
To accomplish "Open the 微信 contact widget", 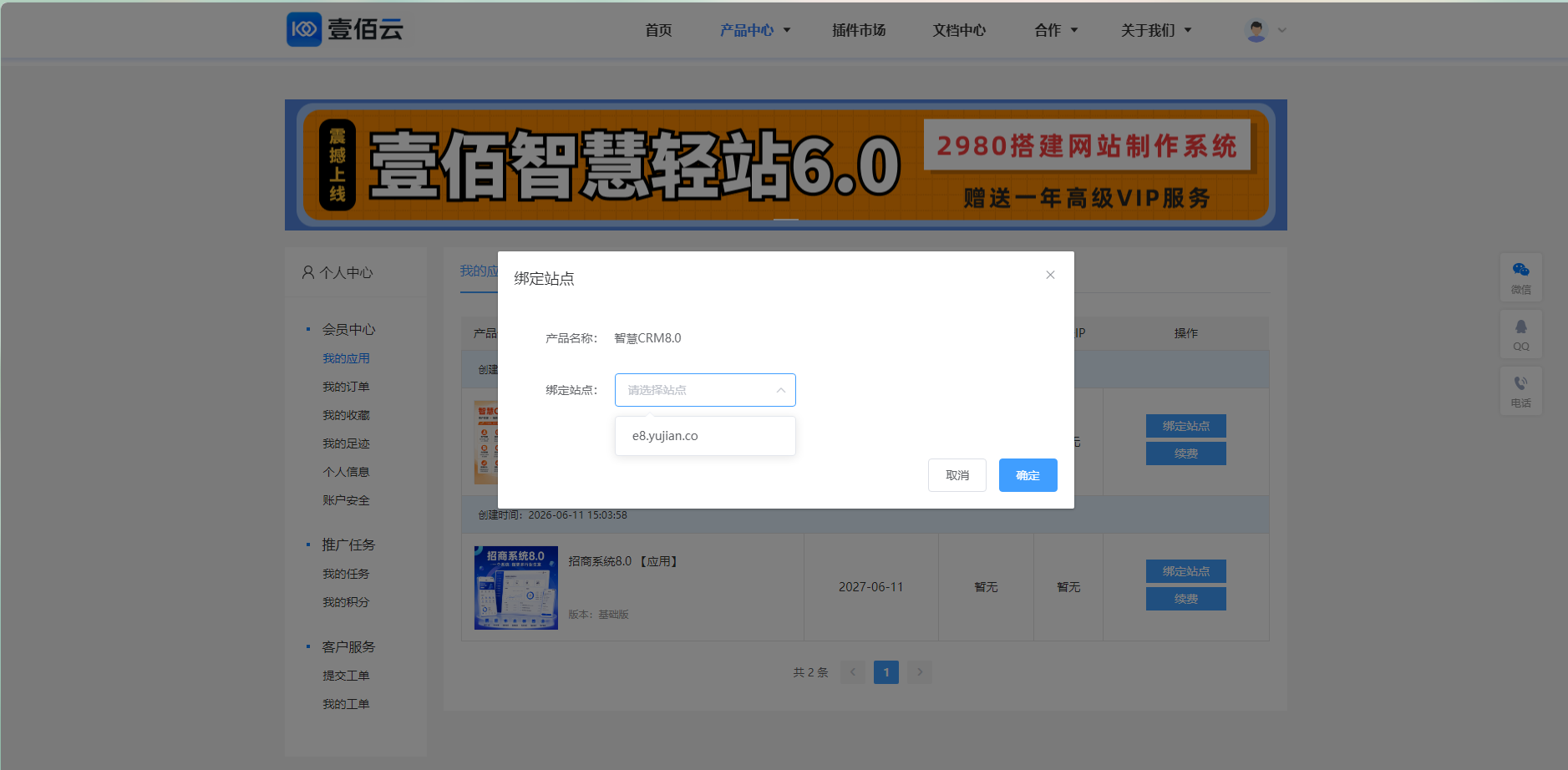I will (x=1520, y=277).
